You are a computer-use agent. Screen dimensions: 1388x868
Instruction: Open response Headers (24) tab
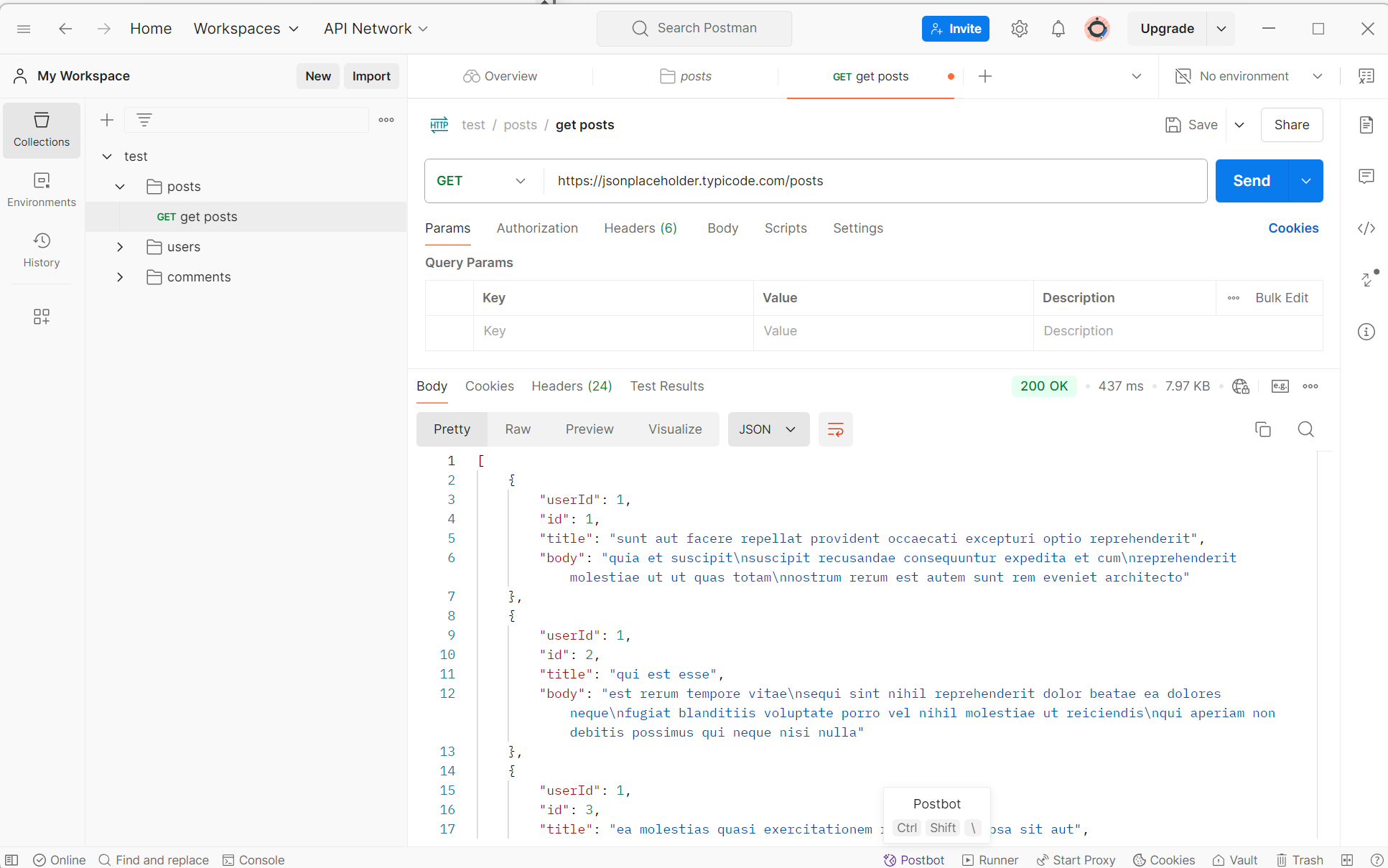coord(571,386)
